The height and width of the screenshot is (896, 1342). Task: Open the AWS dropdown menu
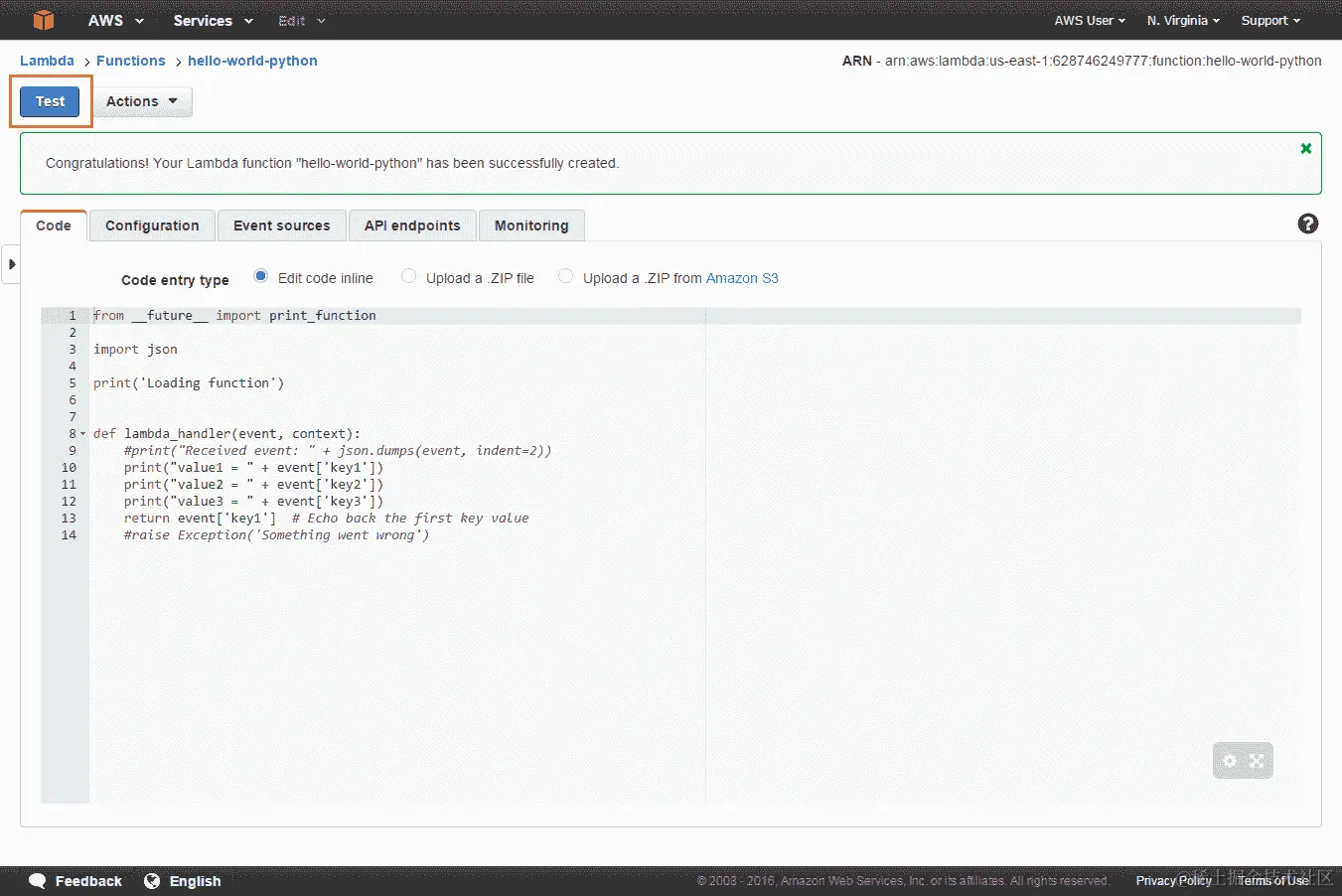pos(115,20)
